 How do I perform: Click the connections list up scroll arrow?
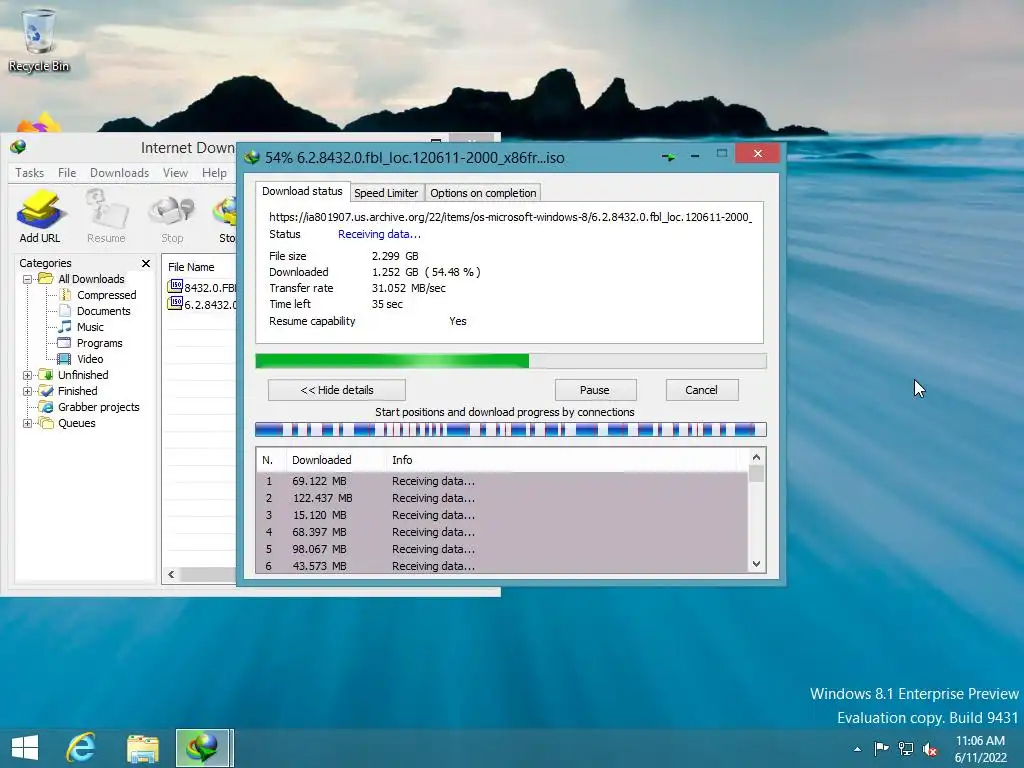point(756,457)
